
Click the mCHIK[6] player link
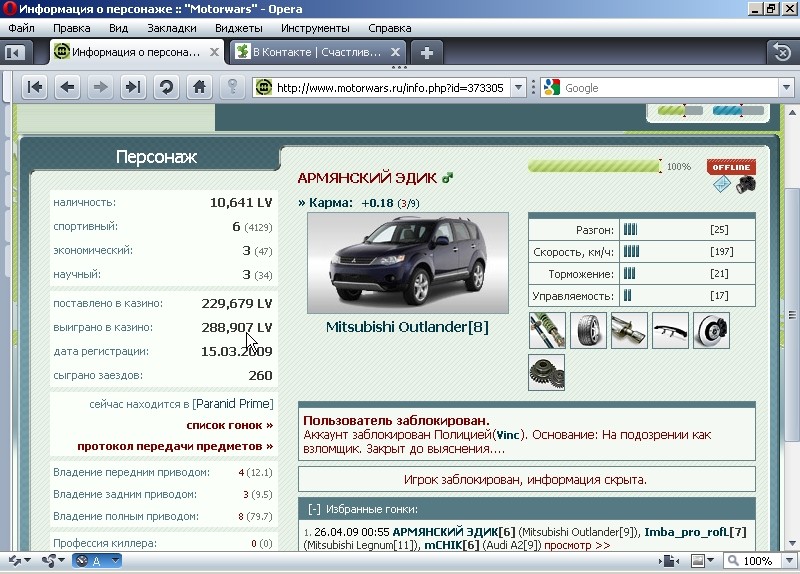[x=452, y=545]
